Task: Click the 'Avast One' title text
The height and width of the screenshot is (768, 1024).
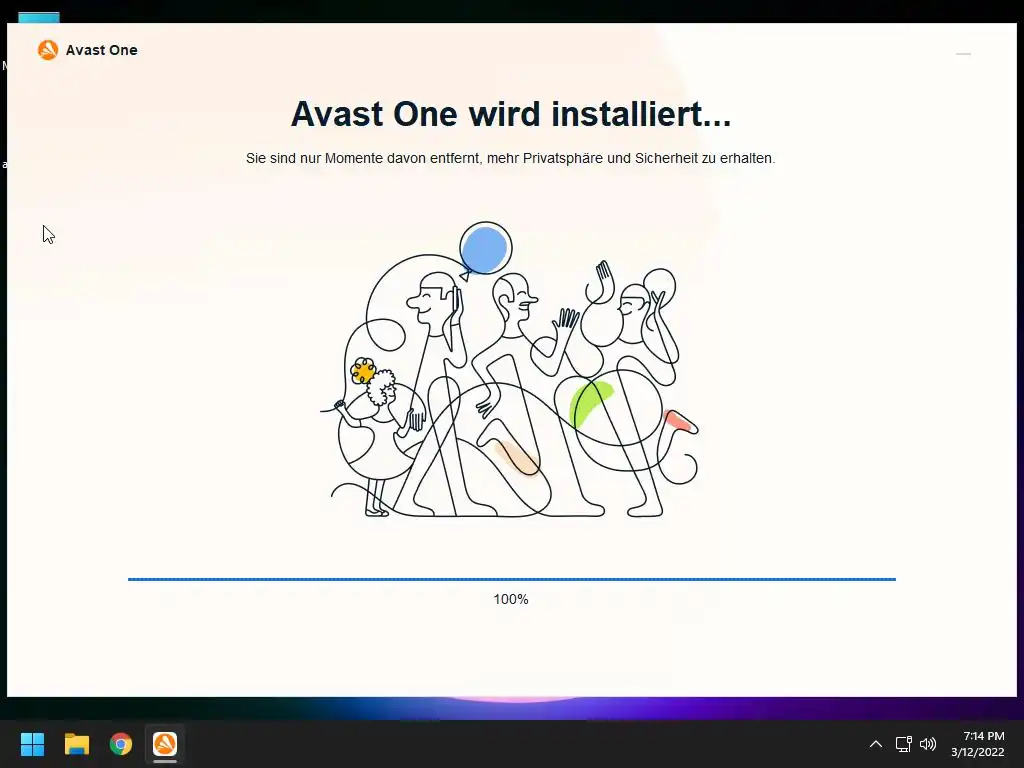Action: click(102, 50)
